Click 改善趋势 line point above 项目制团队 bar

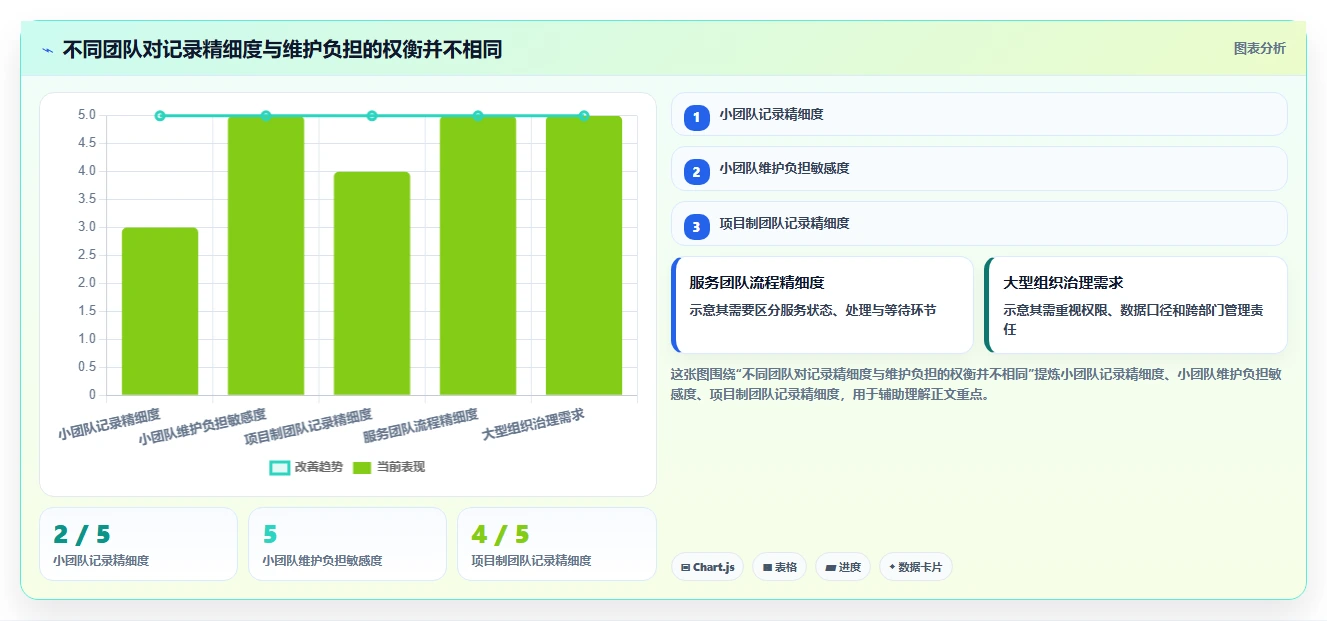(x=372, y=116)
